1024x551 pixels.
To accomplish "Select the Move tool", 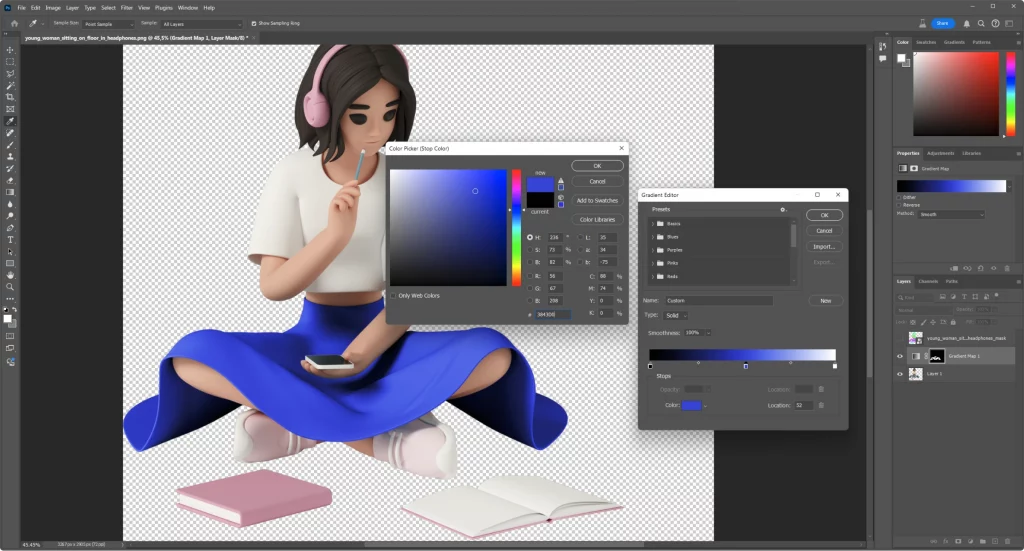I will coord(10,50).
